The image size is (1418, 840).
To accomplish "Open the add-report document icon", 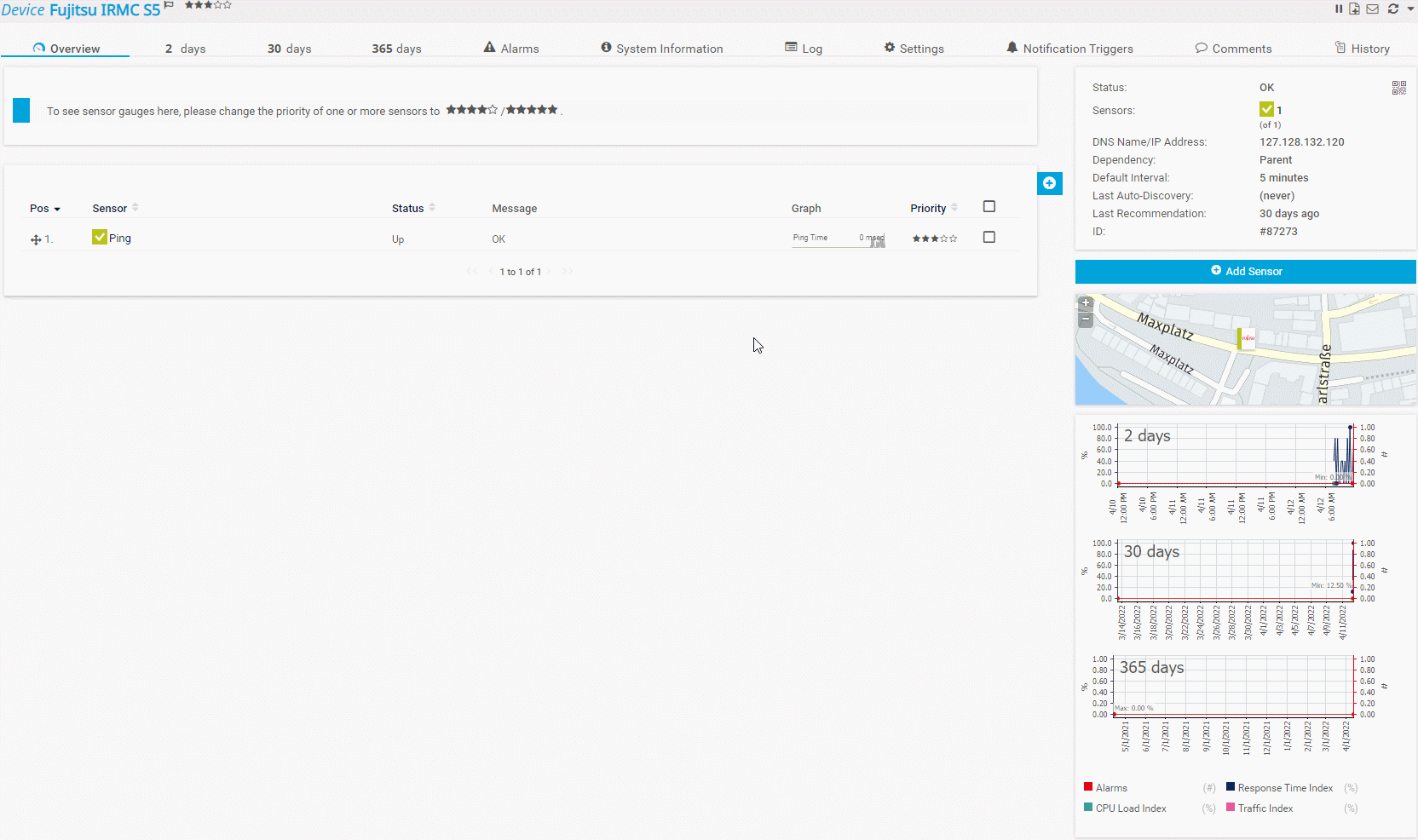I will pyautogui.click(x=1355, y=9).
